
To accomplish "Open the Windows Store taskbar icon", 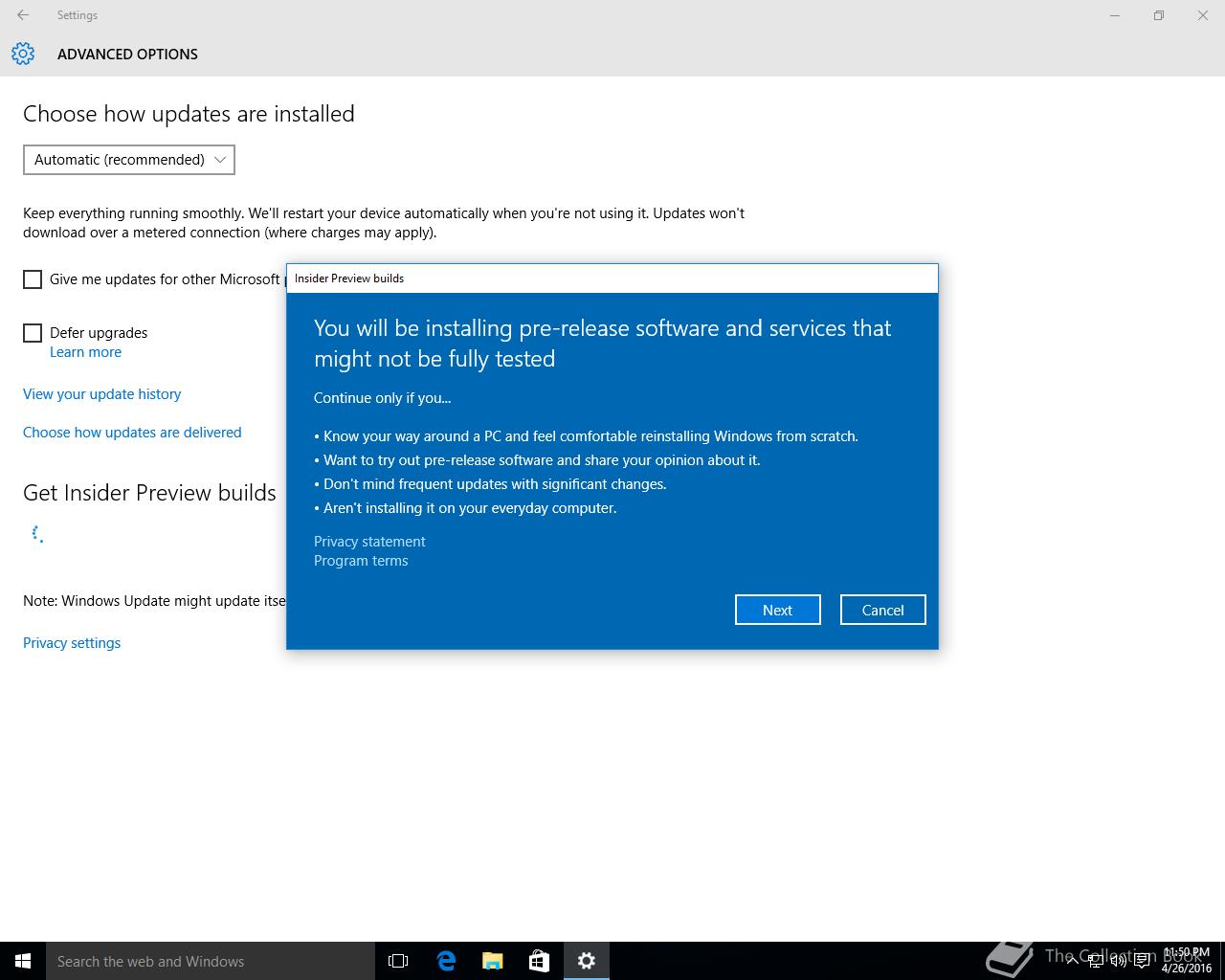I will (539, 961).
